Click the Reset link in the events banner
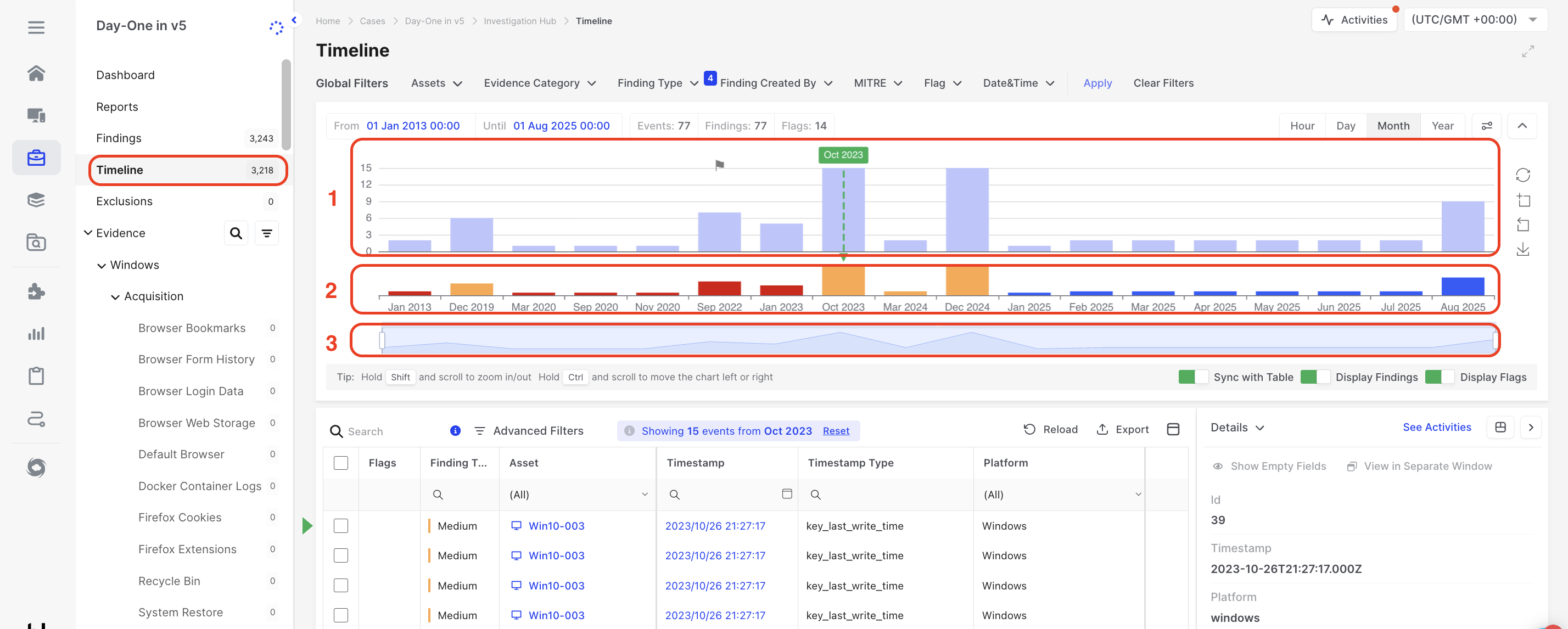This screenshot has width=1568, height=629. 835,431
